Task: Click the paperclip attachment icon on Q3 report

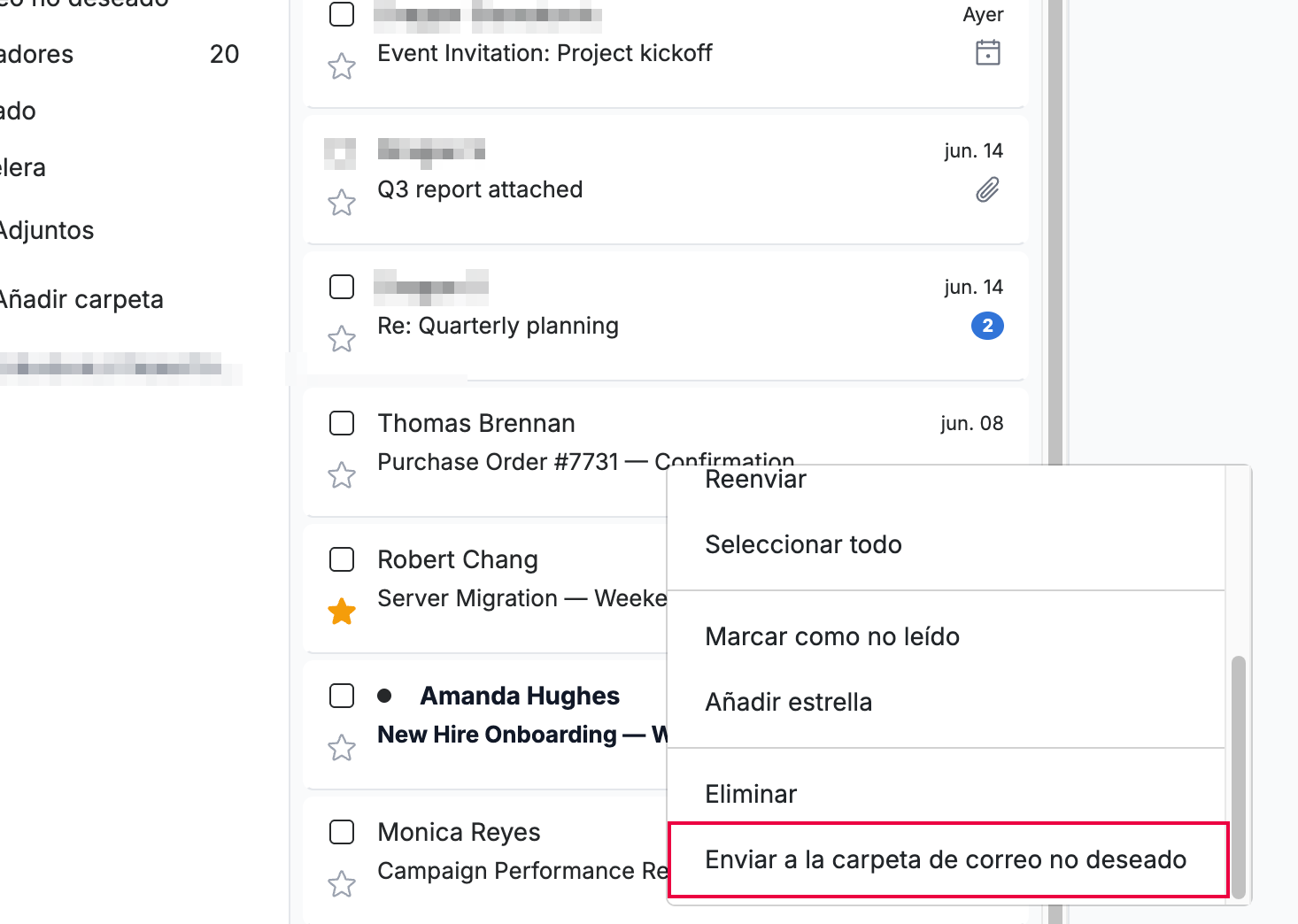Action: click(x=988, y=189)
